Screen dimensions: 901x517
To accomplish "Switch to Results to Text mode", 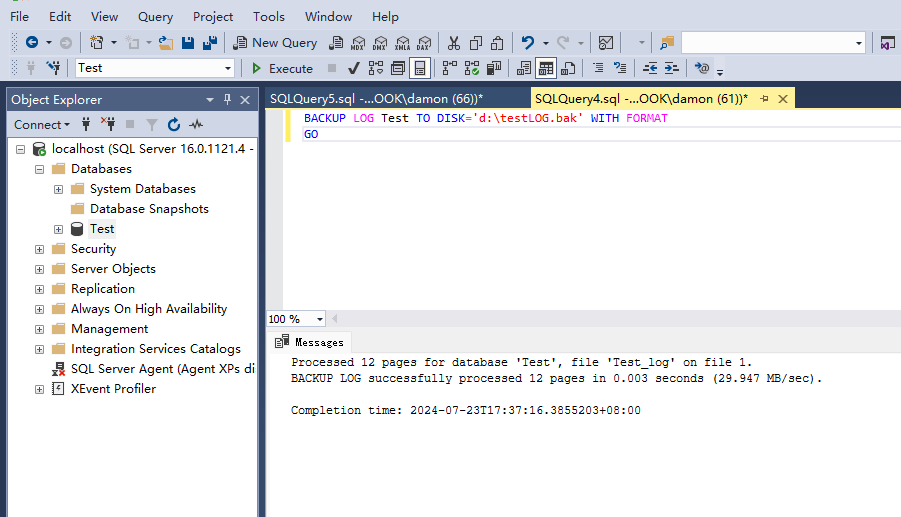I will click(x=523, y=68).
